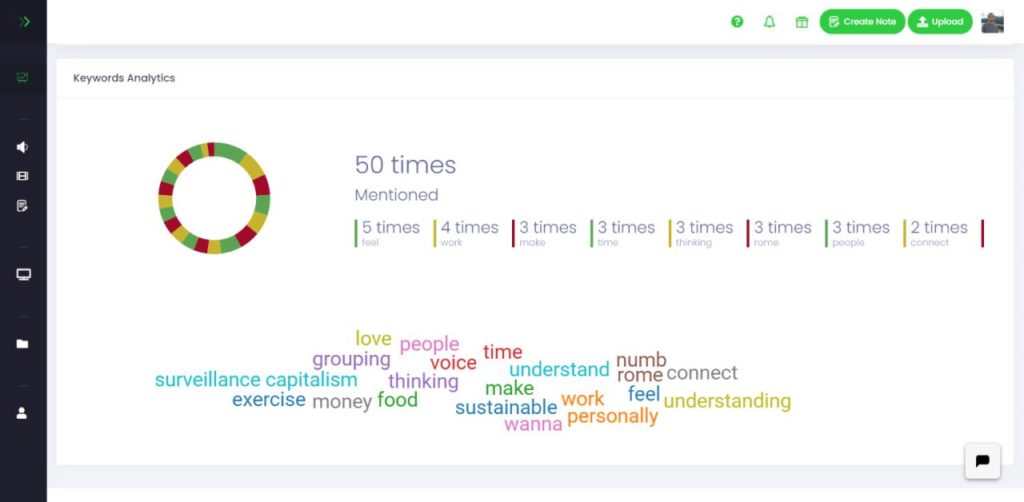The height and width of the screenshot is (502, 1024).
Task: Expand the sidebar with double-chevron icon
Action: coord(24,22)
